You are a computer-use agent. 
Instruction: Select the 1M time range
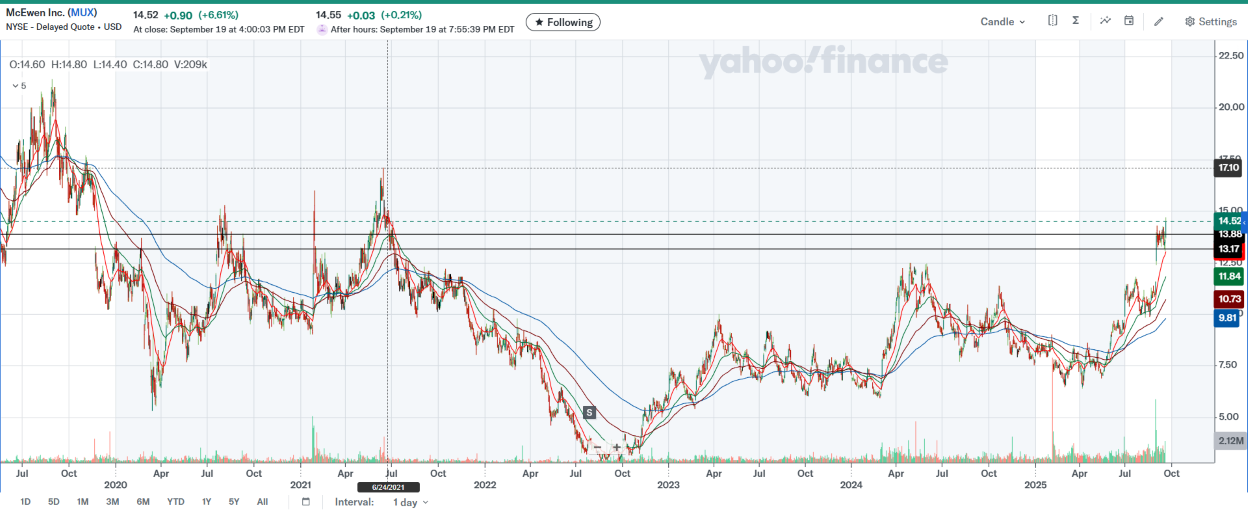tap(83, 502)
